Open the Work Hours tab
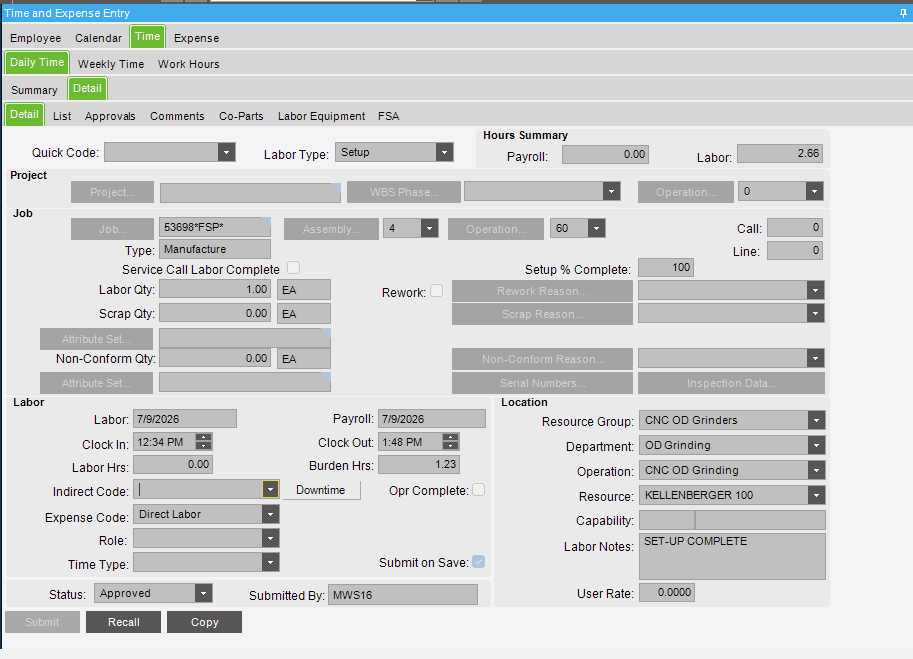This screenshot has height=659, width=913. coord(189,64)
